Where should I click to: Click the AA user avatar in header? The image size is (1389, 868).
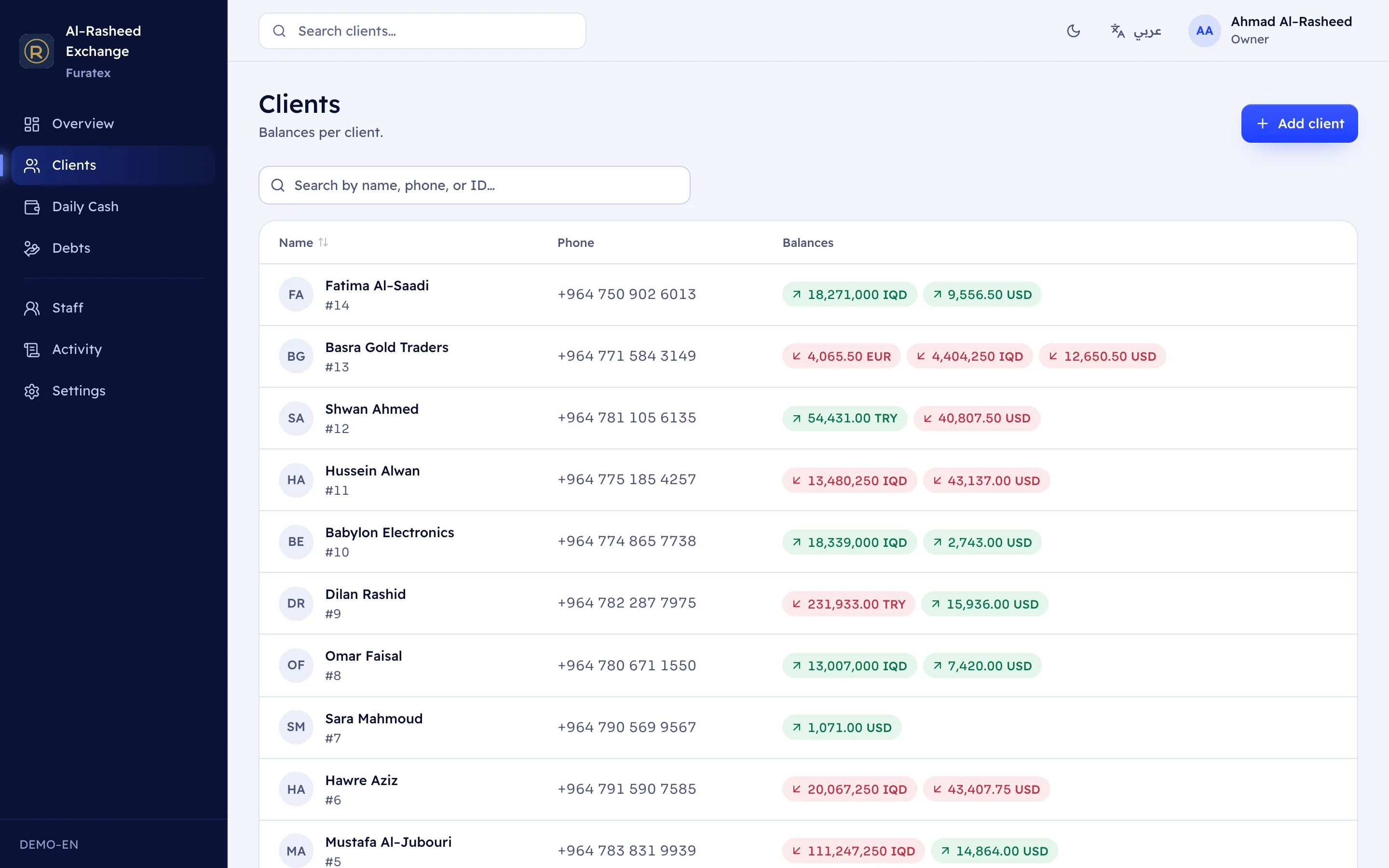1204,31
